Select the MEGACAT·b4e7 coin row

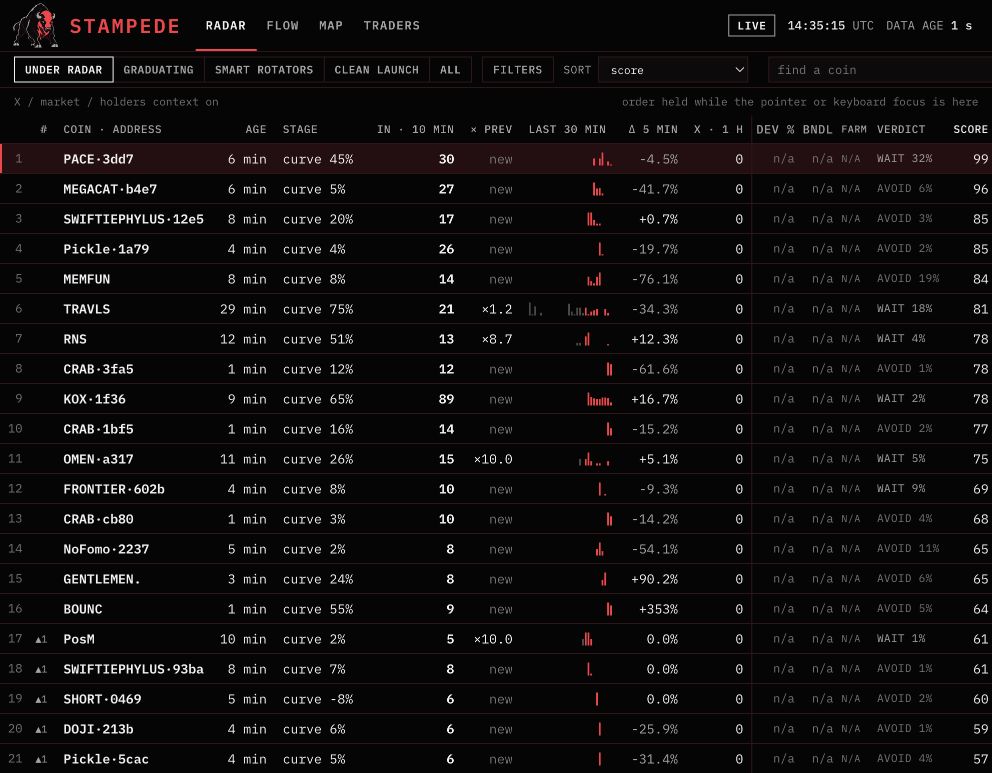click(x=496, y=189)
